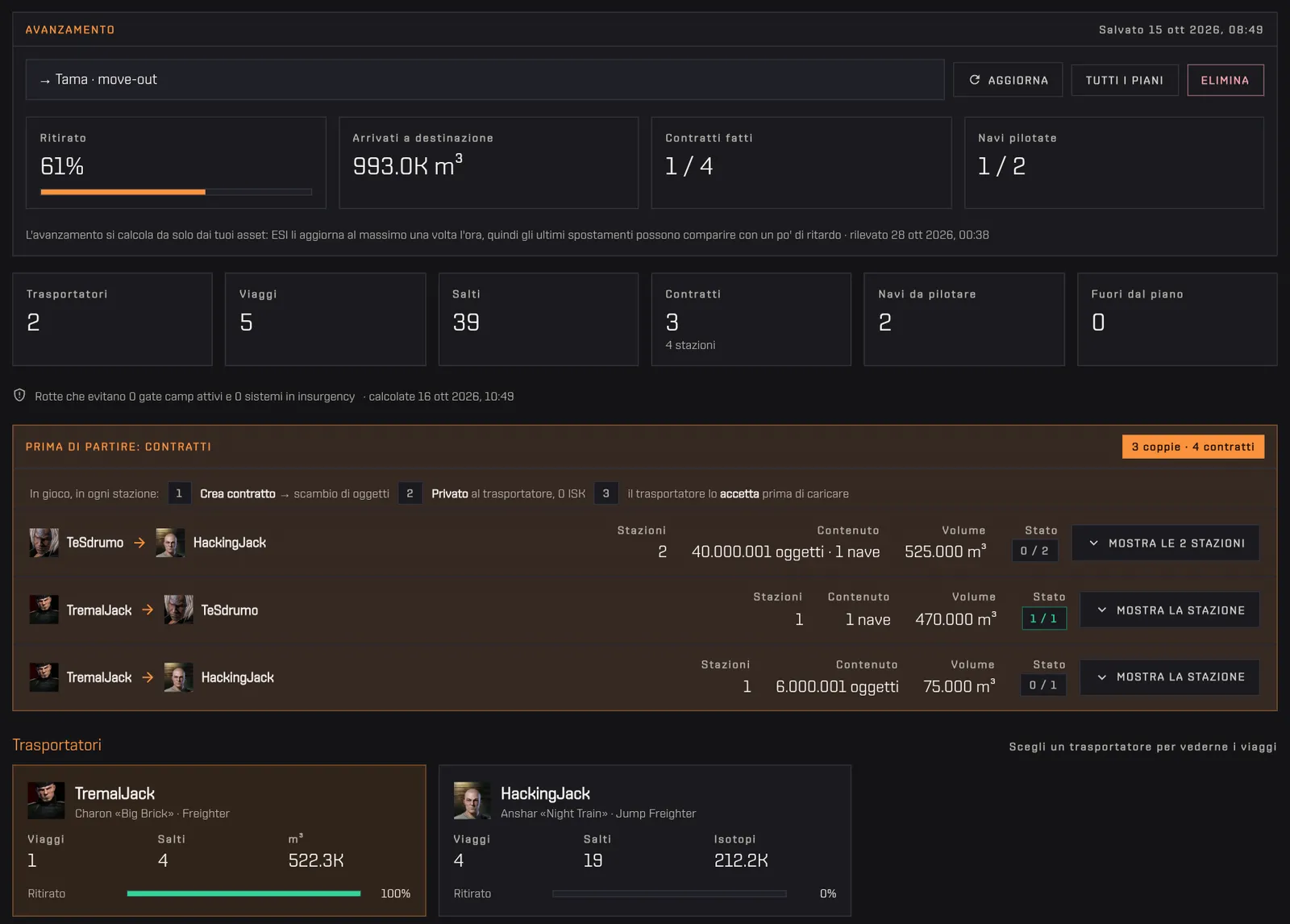1290x924 pixels.
Task: Open the Tama · move-out plan selector
Action: [485, 80]
